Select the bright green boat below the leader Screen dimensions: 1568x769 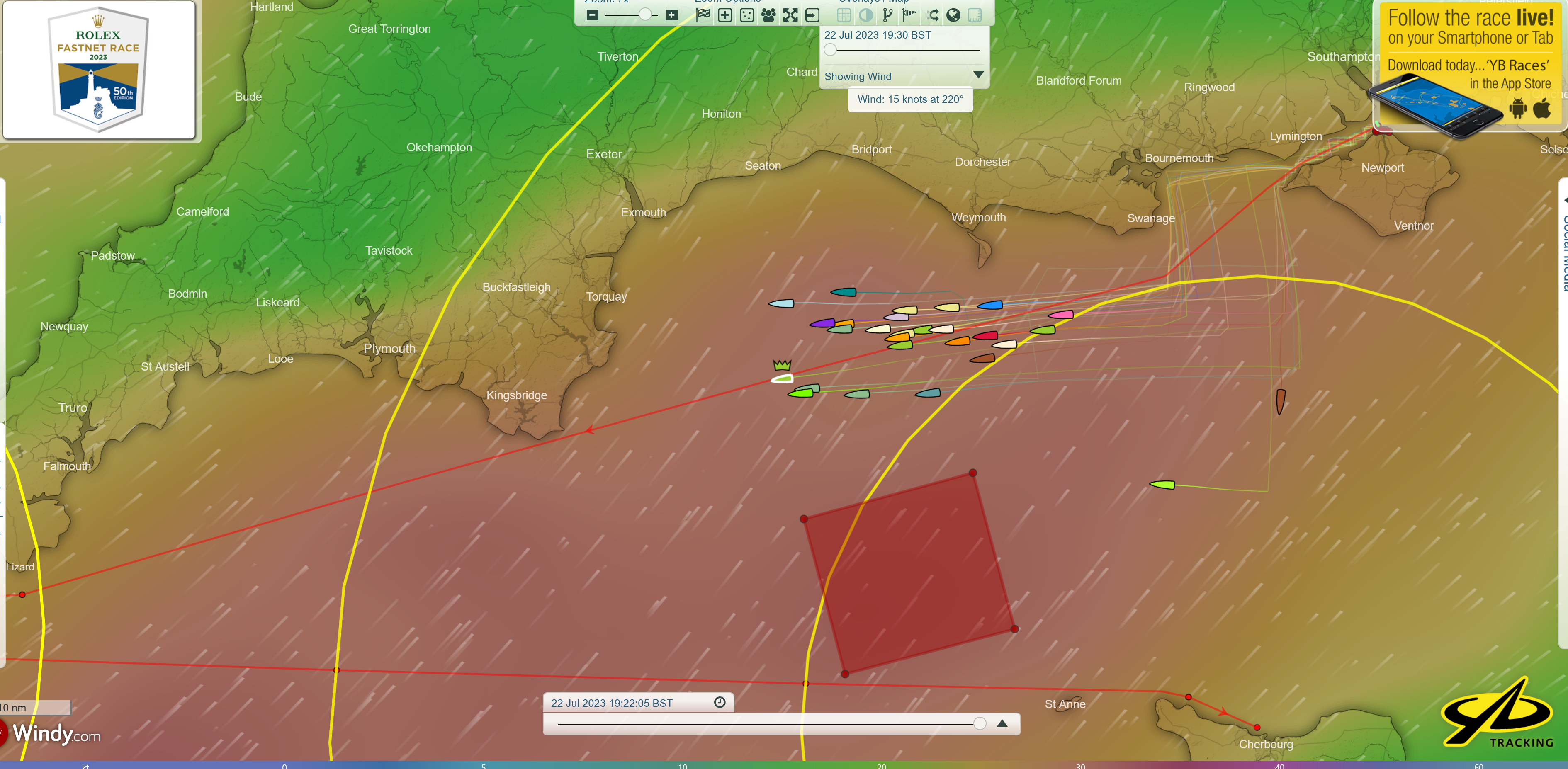pyautogui.click(x=800, y=394)
